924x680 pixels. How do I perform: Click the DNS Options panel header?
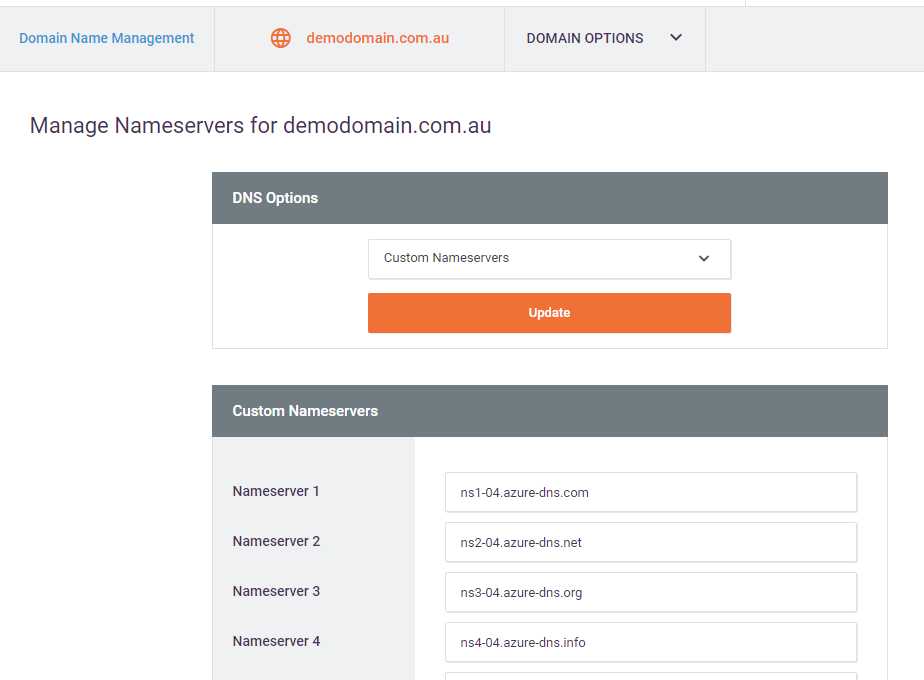click(x=549, y=198)
